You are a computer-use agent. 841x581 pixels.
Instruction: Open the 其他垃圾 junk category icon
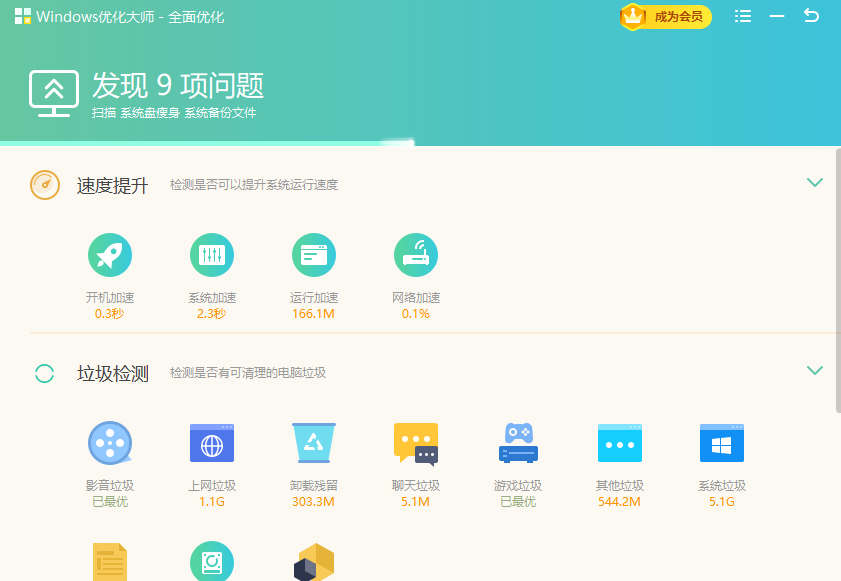620,443
